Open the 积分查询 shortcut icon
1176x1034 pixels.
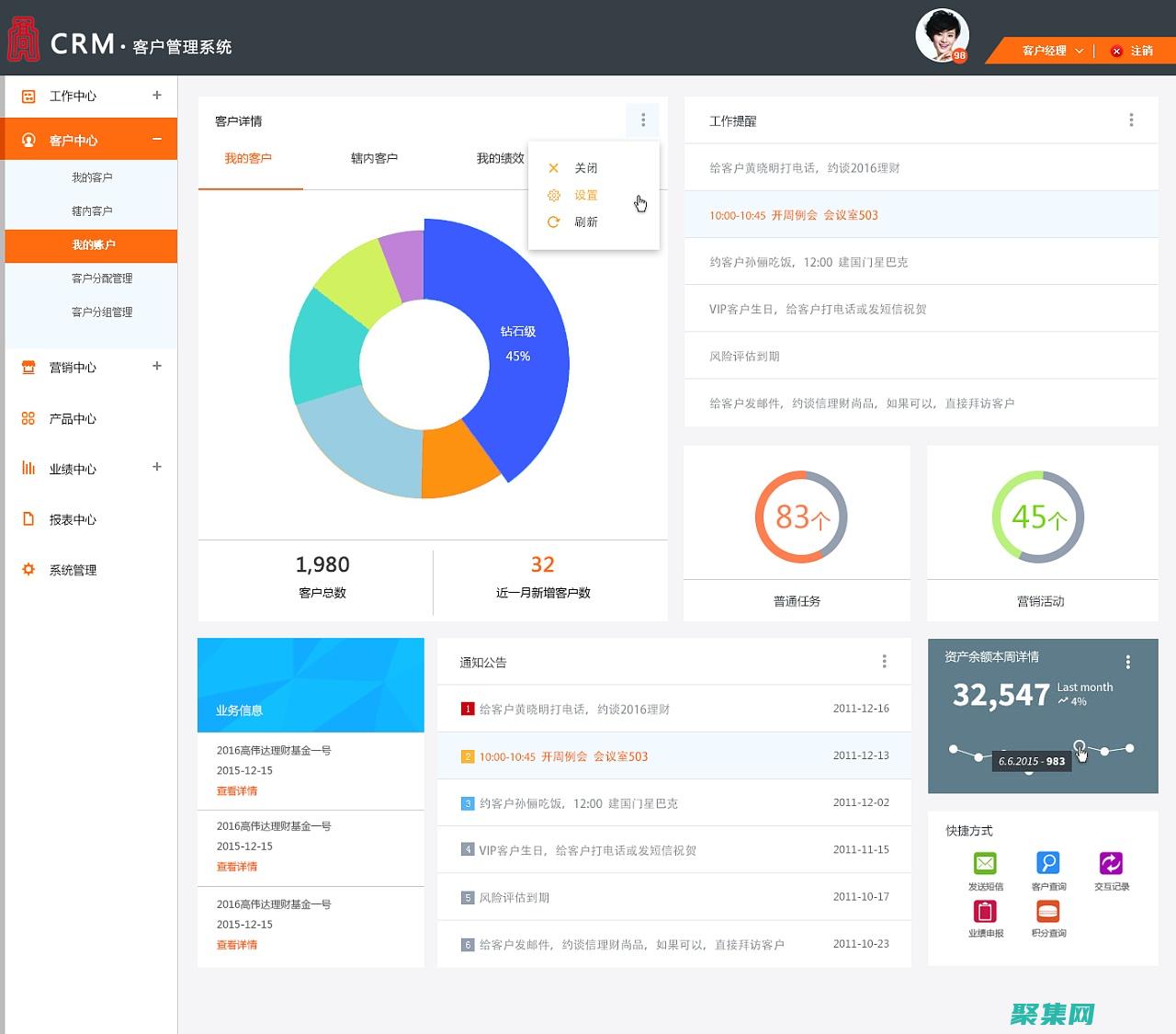1048,912
